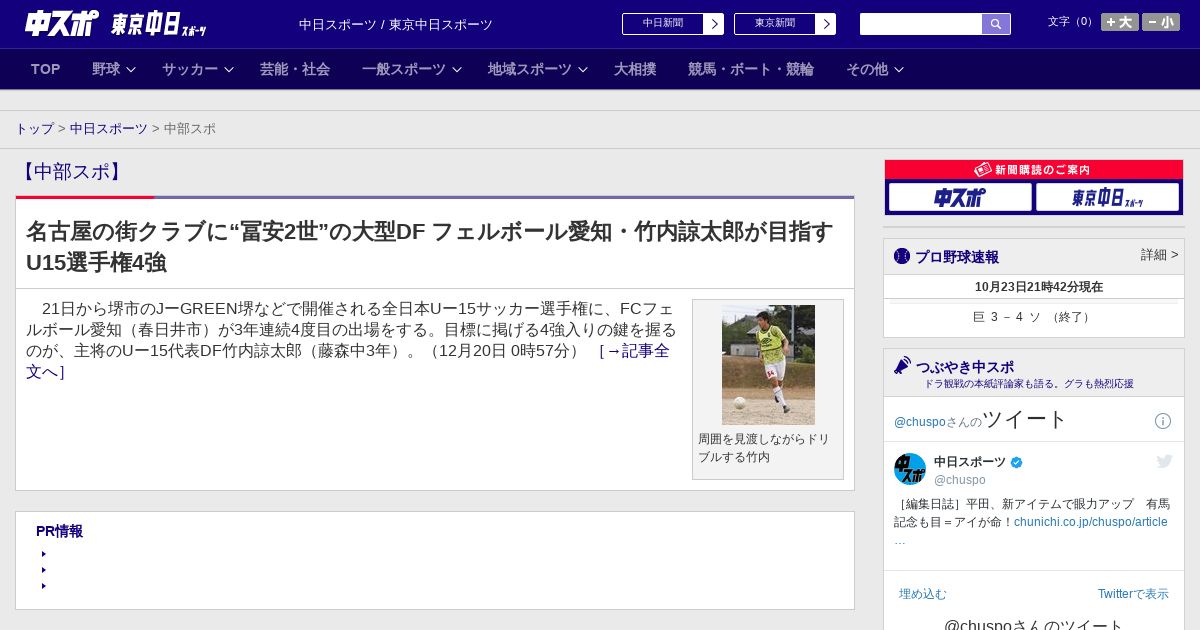This screenshot has width=1200, height=630.
Task: Click the 東京中日スポーツ logo in header
Action: (158, 24)
